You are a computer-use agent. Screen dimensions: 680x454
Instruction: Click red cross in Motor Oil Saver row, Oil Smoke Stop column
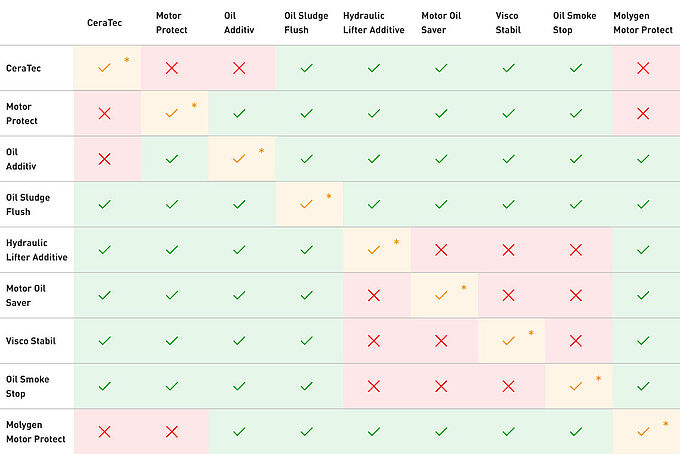tap(575, 295)
